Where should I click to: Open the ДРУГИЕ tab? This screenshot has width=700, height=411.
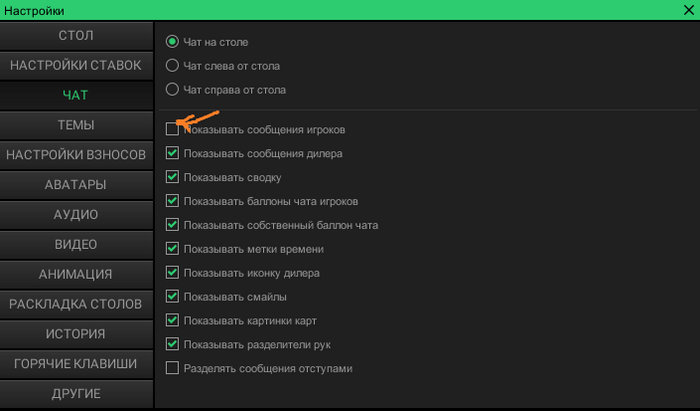pos(77,393)
